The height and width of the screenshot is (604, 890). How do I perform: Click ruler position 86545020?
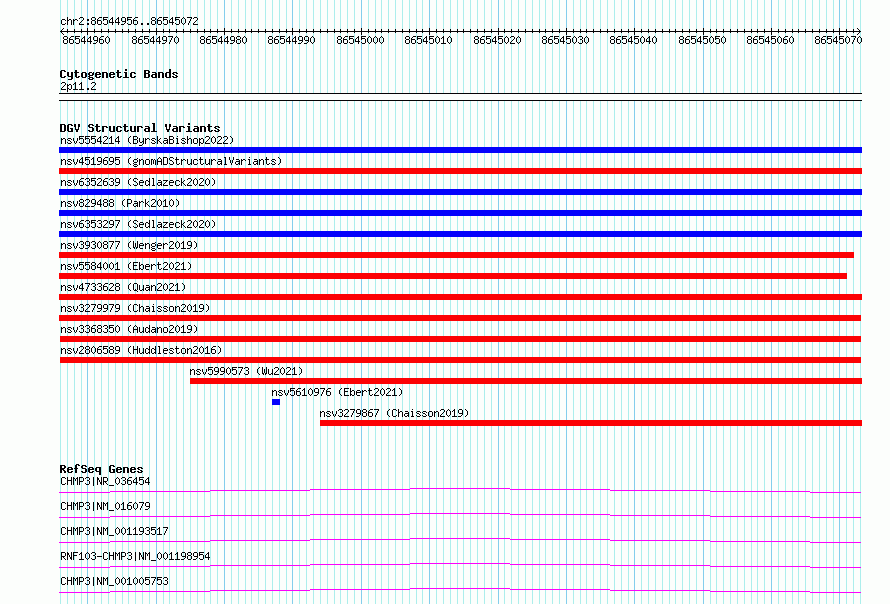[497, 40]
